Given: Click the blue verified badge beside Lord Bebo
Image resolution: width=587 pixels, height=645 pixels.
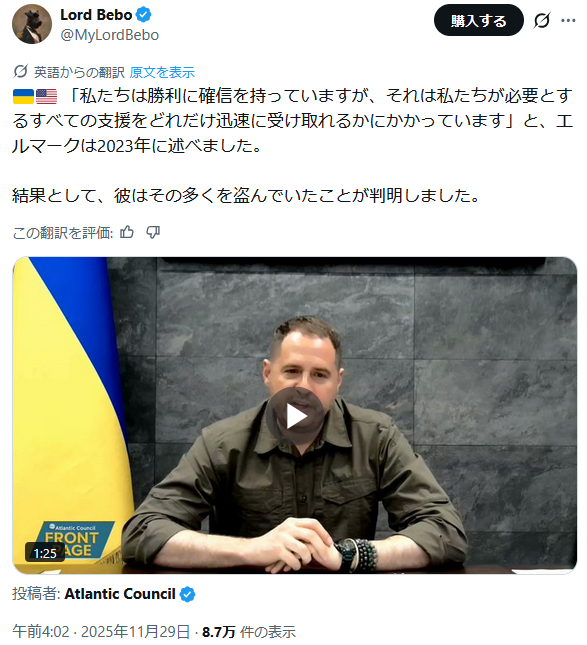Looking at the screenshot, I should 143,15.
